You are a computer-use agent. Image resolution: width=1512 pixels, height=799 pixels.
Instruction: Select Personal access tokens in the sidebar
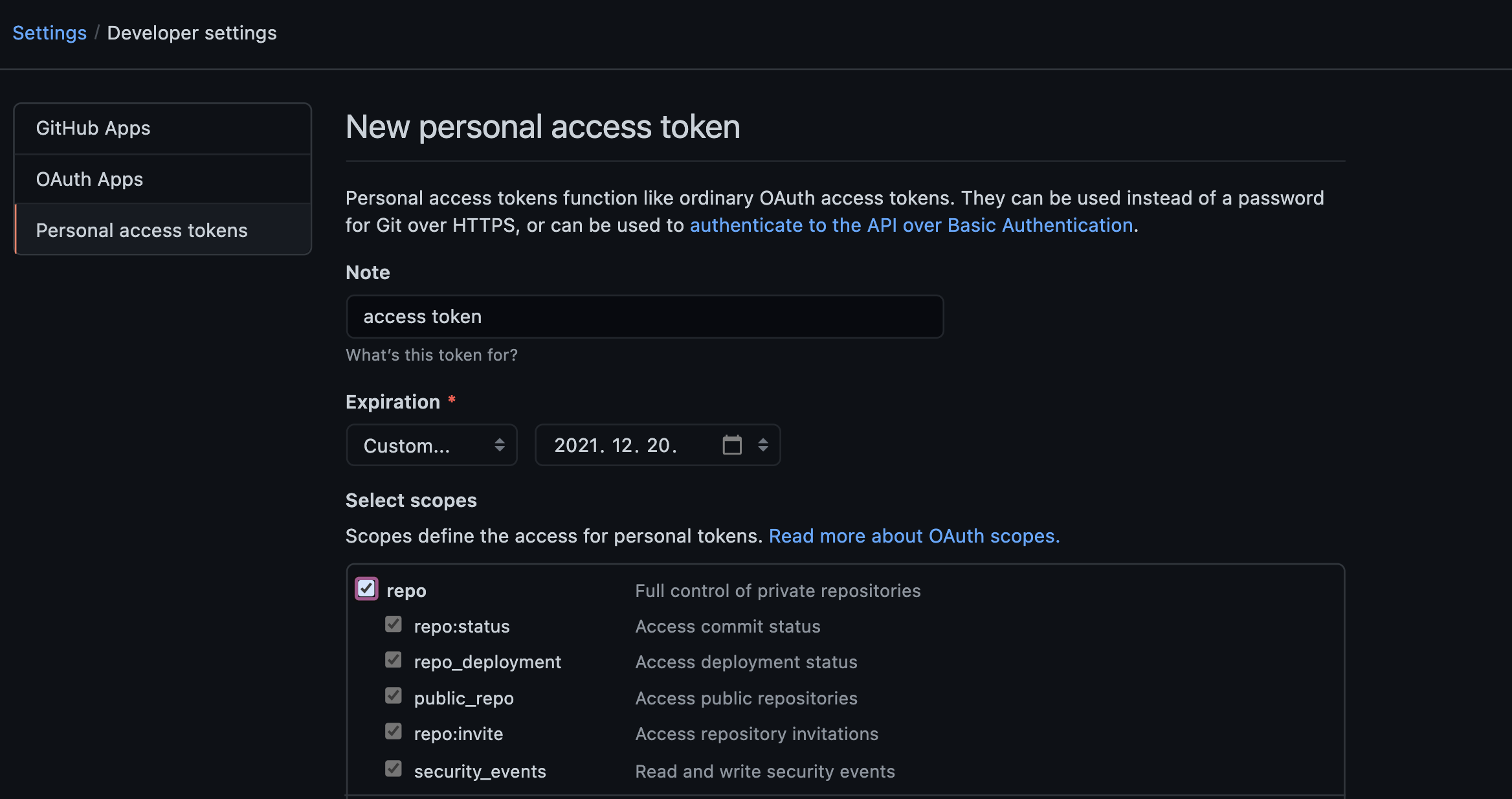162,230
